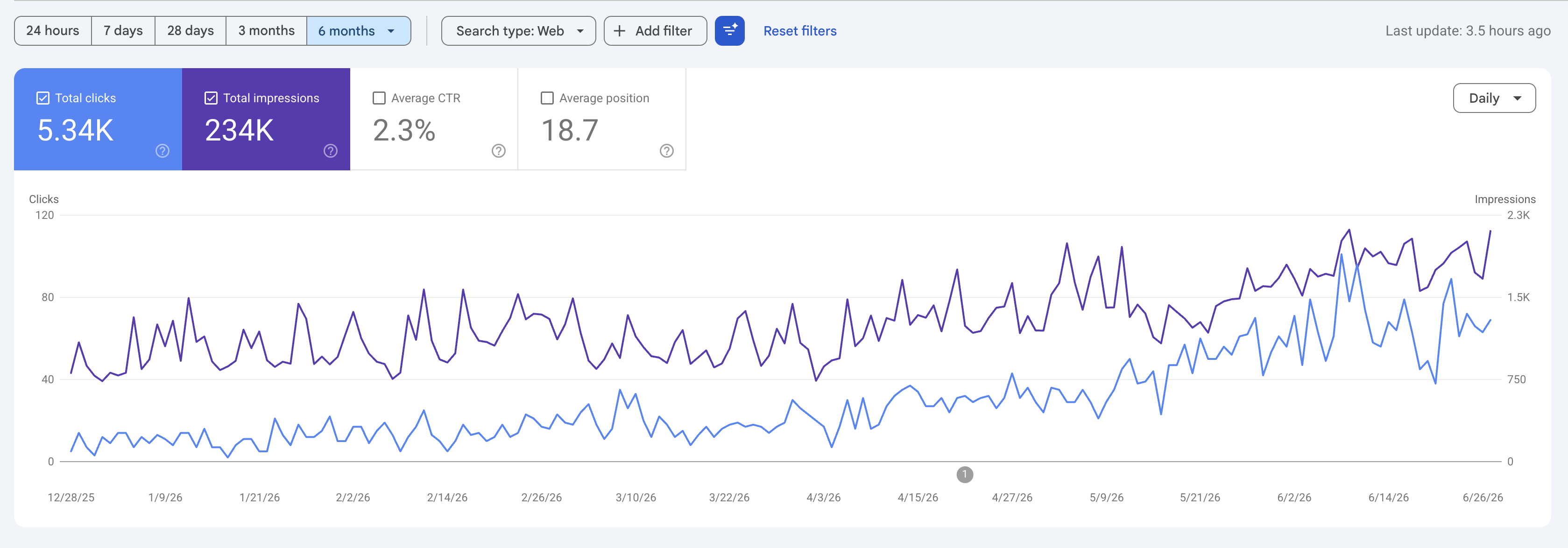Click the 4/15/26 date label

pos(918,498)
